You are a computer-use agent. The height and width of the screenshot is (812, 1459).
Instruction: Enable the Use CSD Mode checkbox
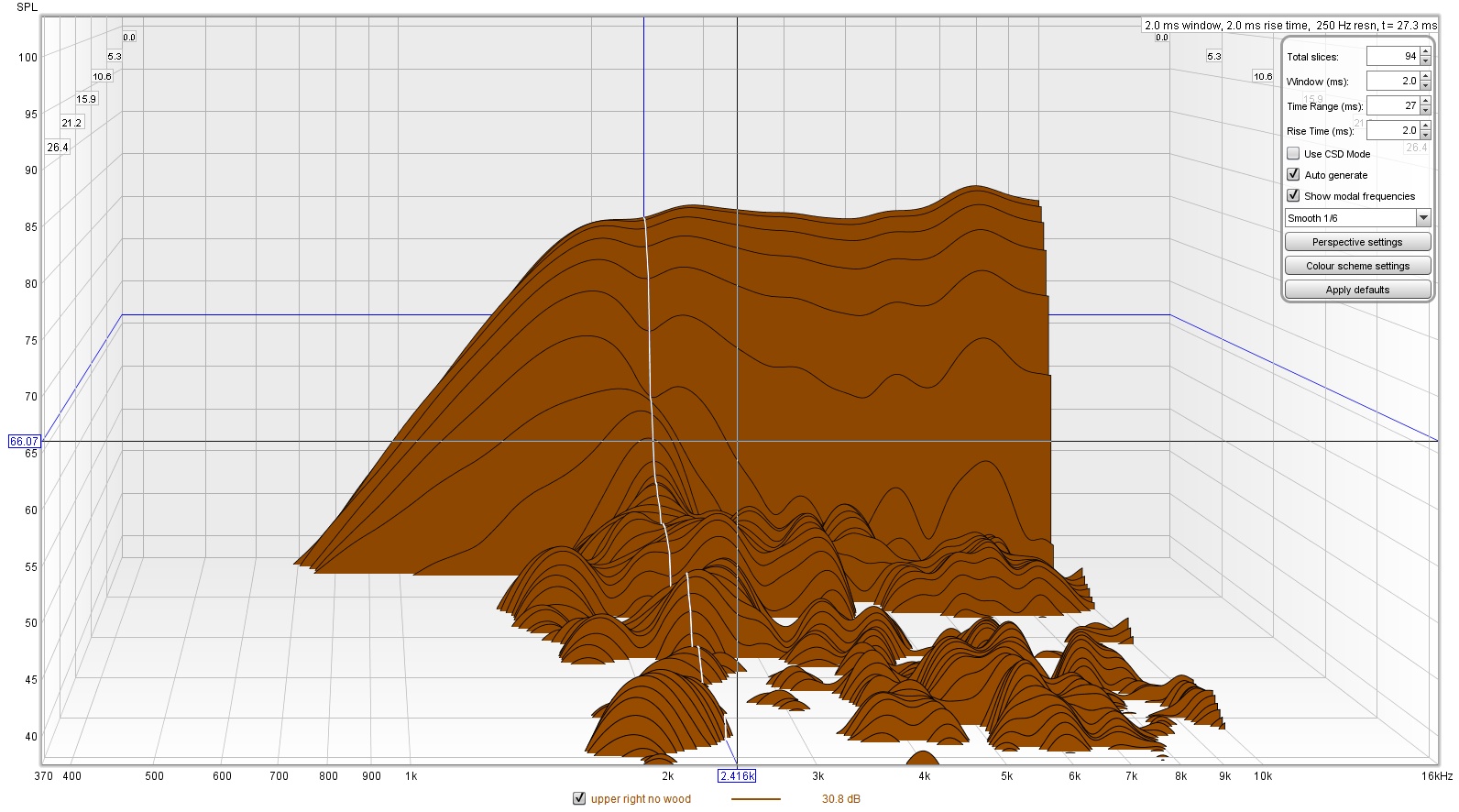1293,153
